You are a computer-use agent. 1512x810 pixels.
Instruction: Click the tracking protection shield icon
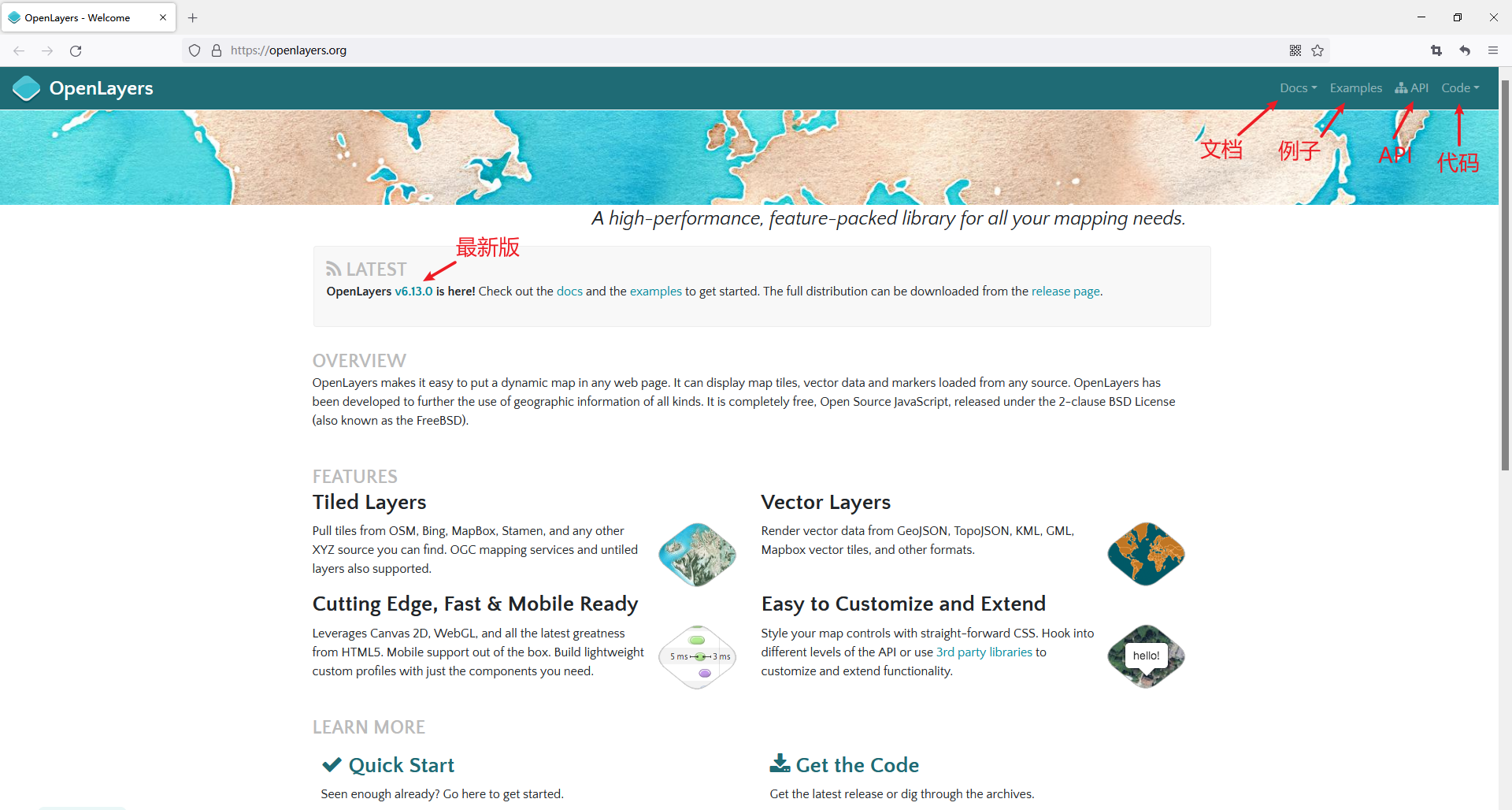(x=195, y=50)
